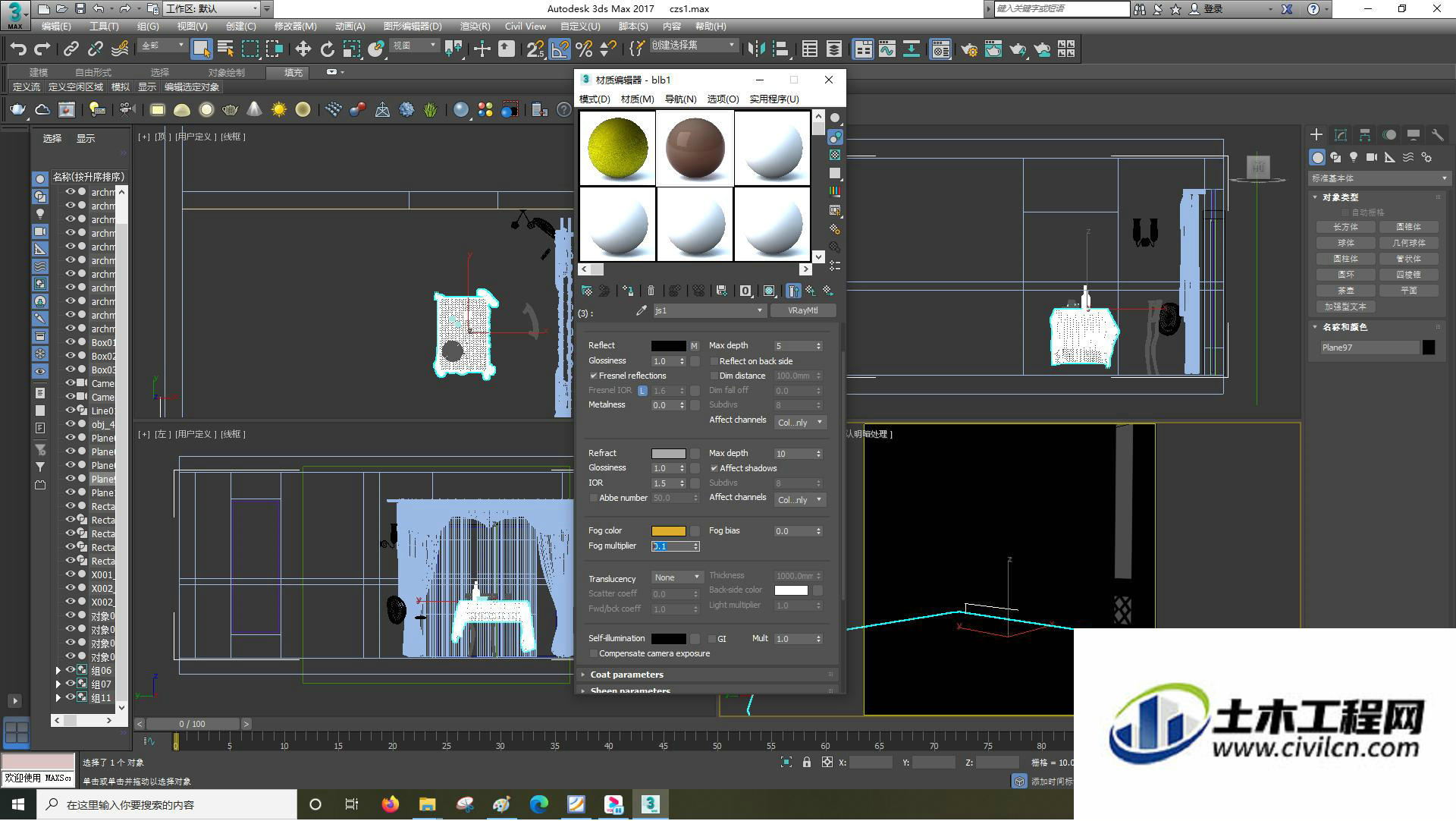Click Assign Material to Selection icon
Screen dimensions: 1456x821
click(x=628, y=291)
